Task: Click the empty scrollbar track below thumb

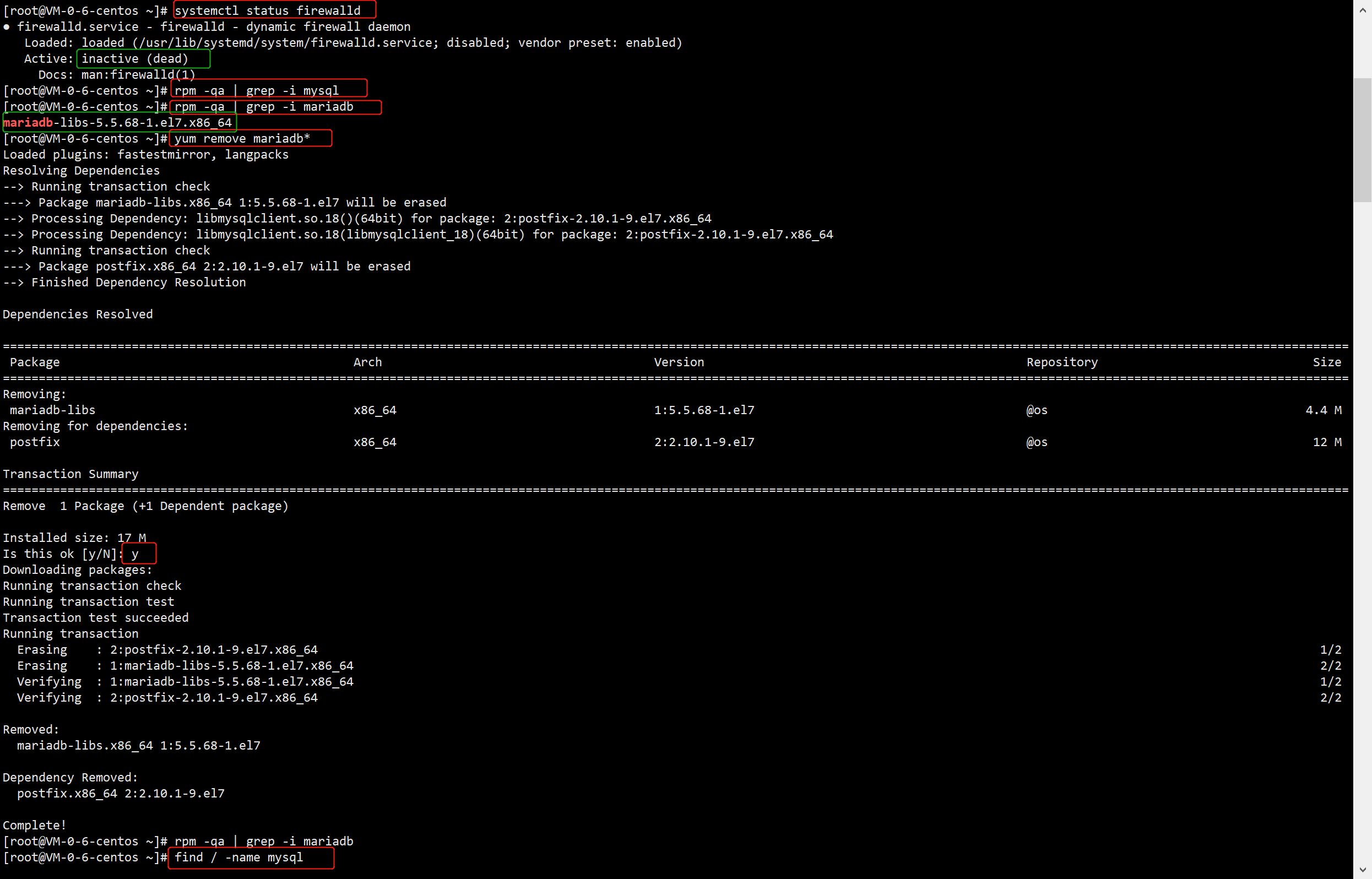Action: (x=1362, y=514)
